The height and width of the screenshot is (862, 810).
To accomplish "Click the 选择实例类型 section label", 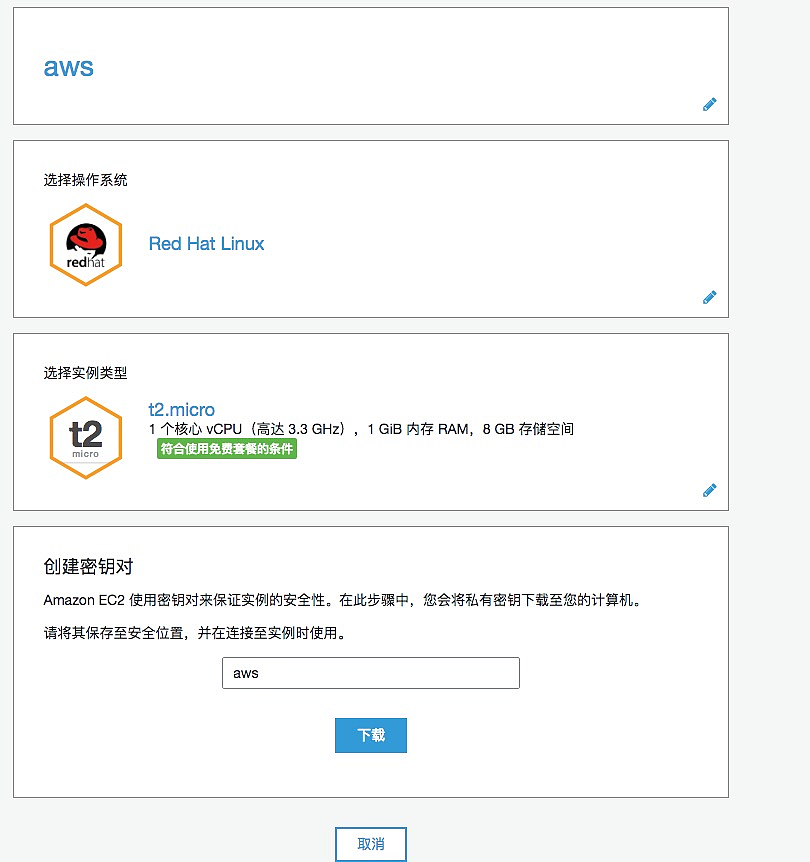I will pos(85,373).
